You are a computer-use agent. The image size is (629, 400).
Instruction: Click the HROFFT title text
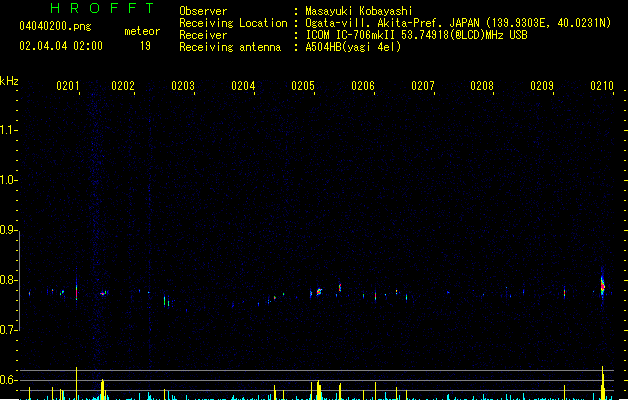click(102, 8)
